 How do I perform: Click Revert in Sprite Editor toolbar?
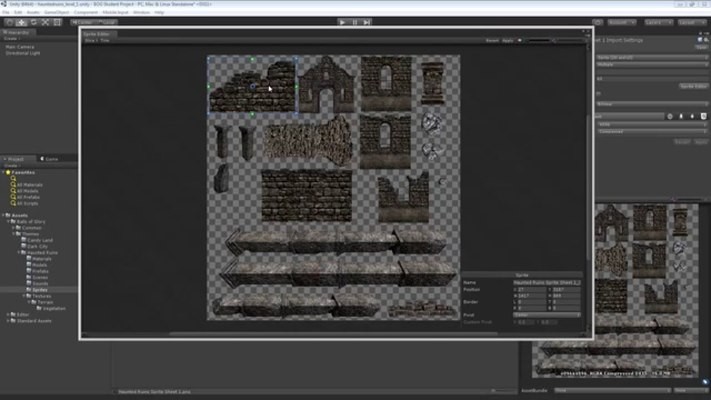point(492,40)
